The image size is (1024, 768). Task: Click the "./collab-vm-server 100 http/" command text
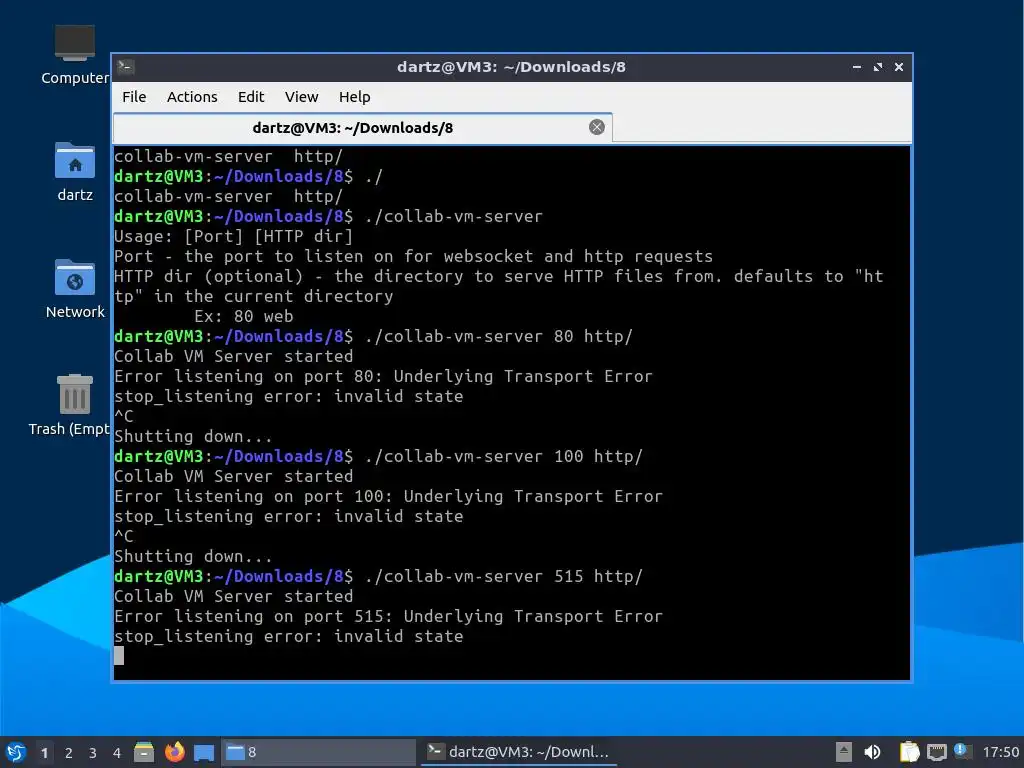click(x=504, y=456)
